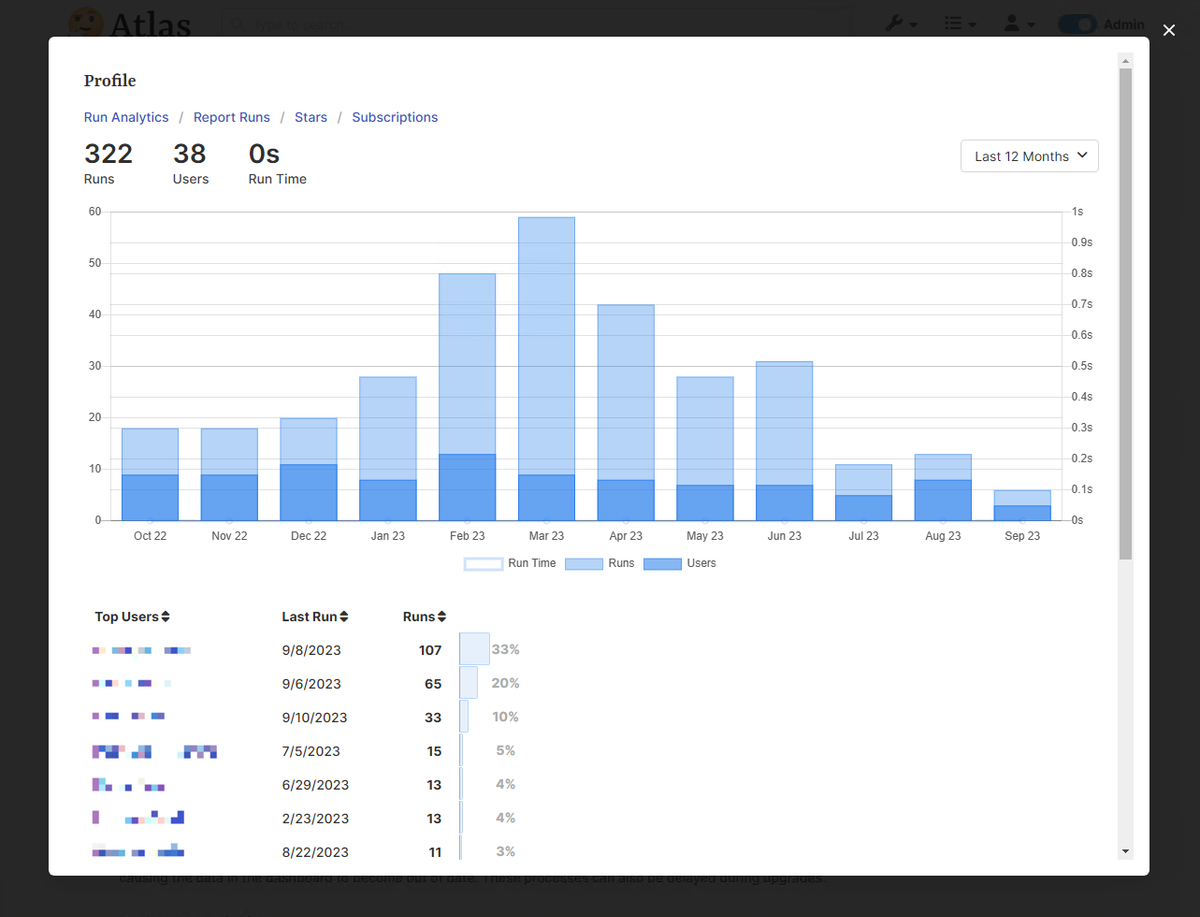The width and height of the screenshot is (1200, 917).
Task: Click the search magnifier icon
Action: pyautogui.click(x=236, y=23)
